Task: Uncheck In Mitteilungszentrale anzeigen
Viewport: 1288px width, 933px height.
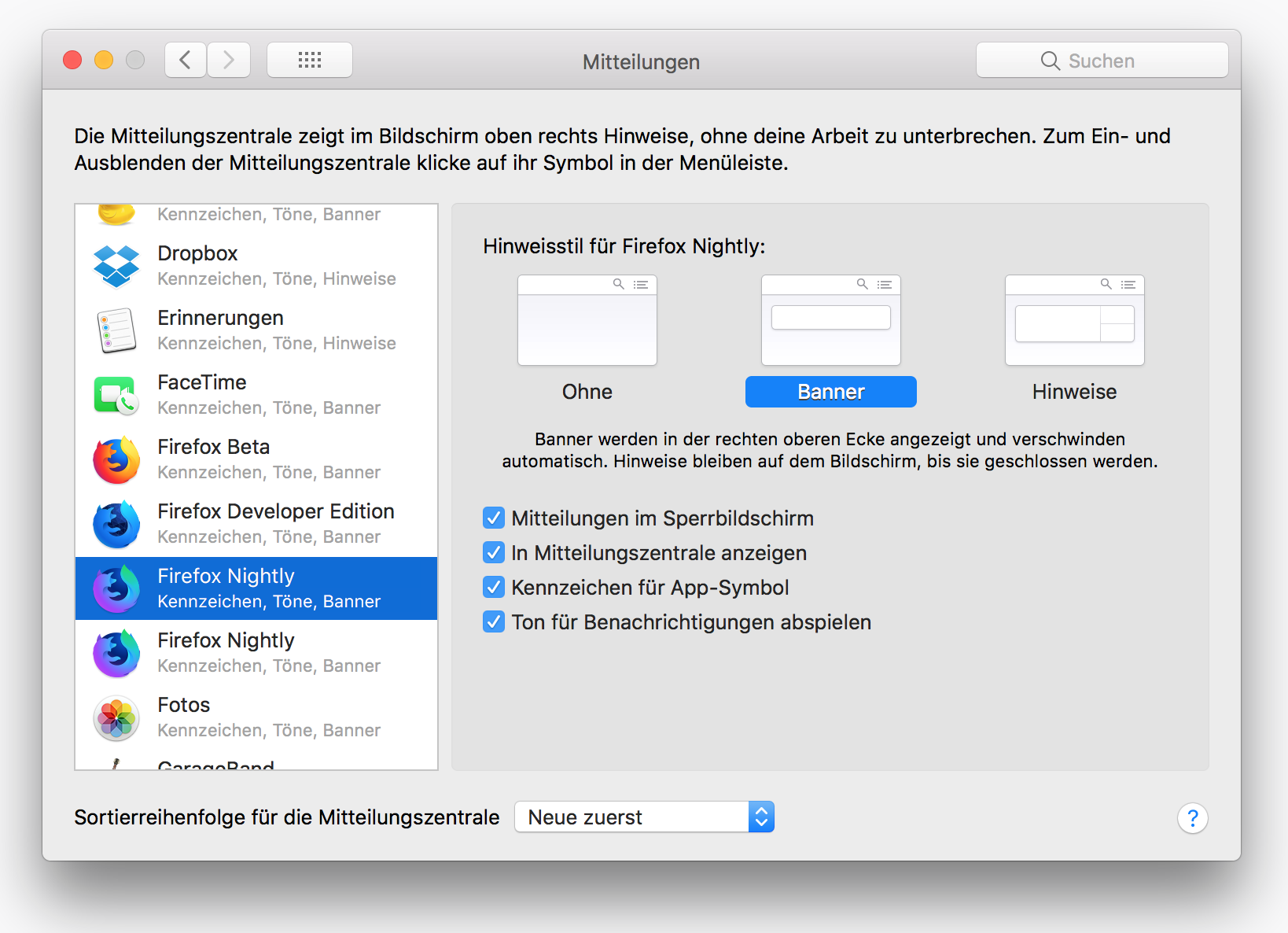Action: tap(494, 552)
